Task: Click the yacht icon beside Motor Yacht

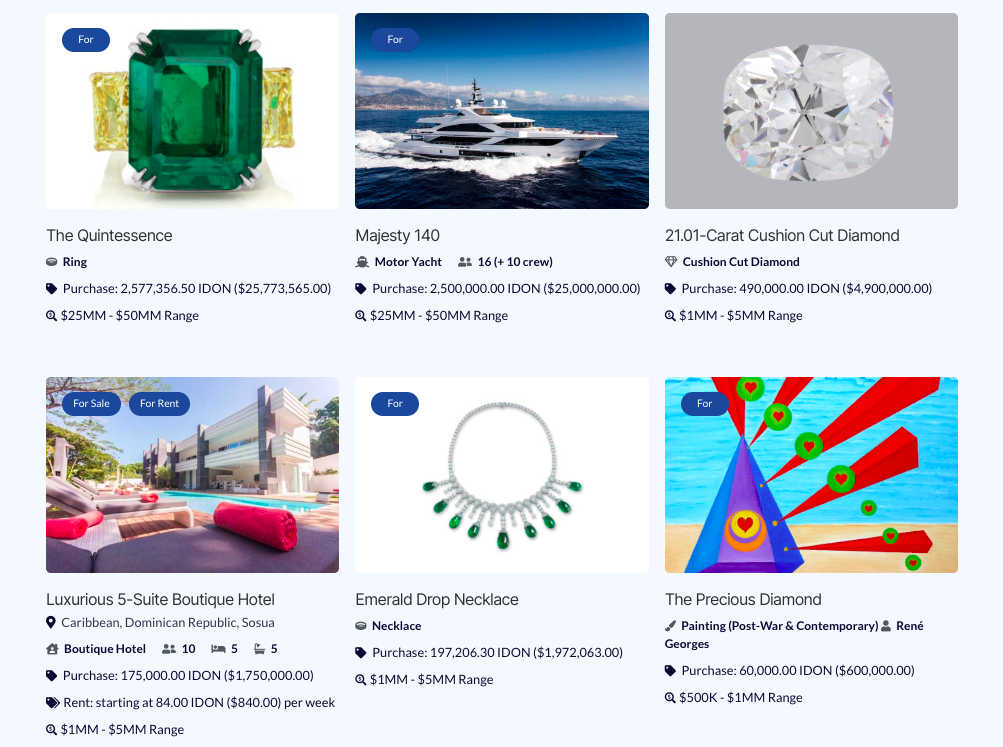Action: pyautogui.click(x=362, y=262)
